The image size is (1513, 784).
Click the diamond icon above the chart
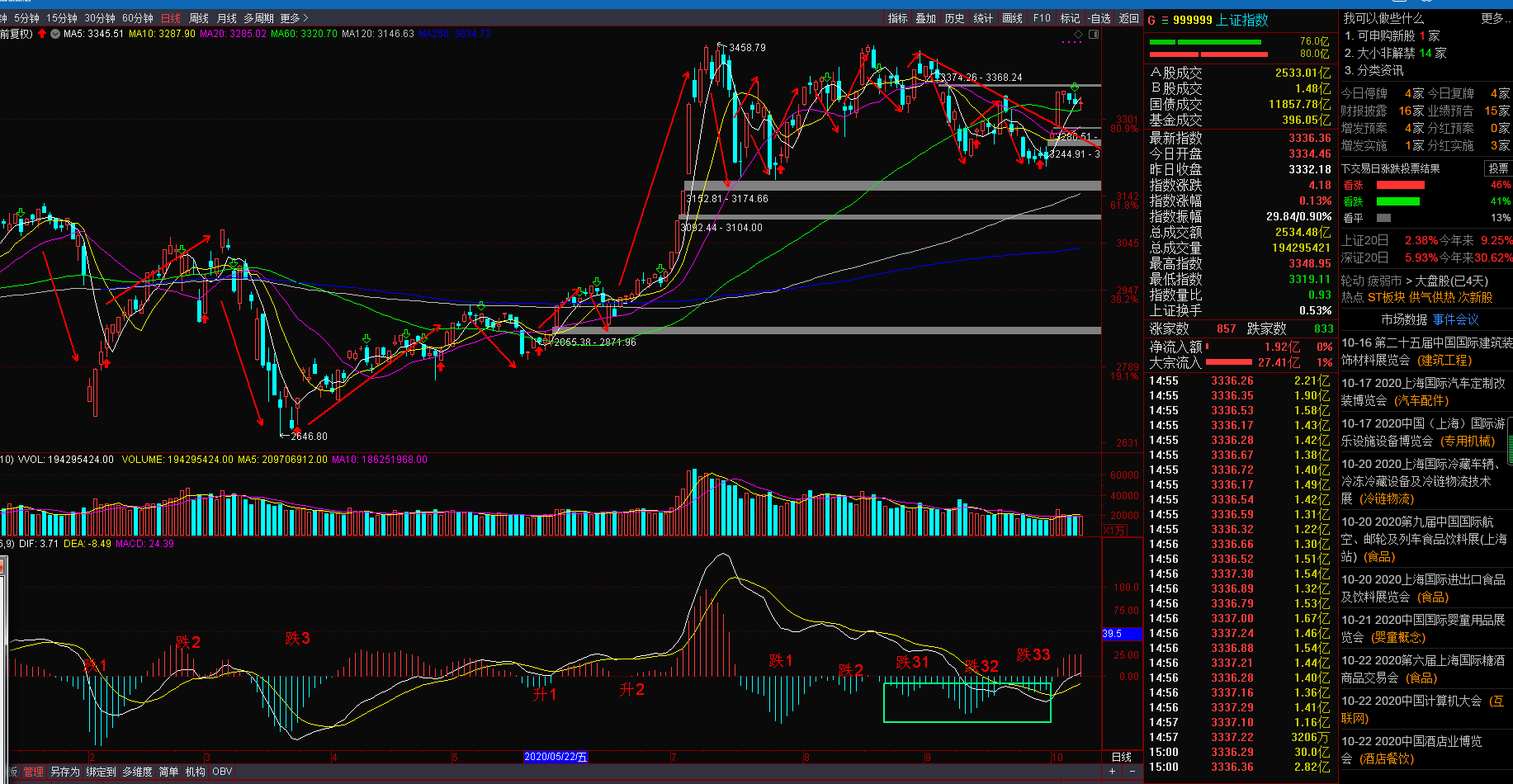[x=1078, y=35]
